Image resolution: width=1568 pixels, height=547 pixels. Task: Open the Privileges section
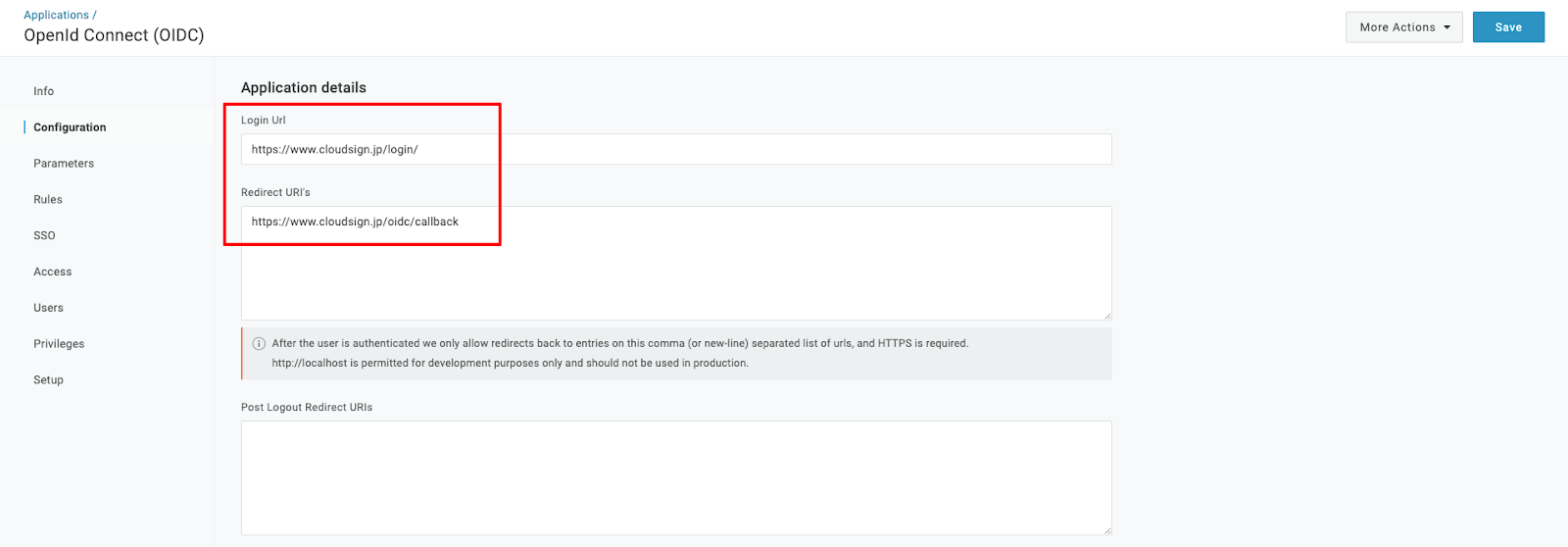tap(59, 344)
